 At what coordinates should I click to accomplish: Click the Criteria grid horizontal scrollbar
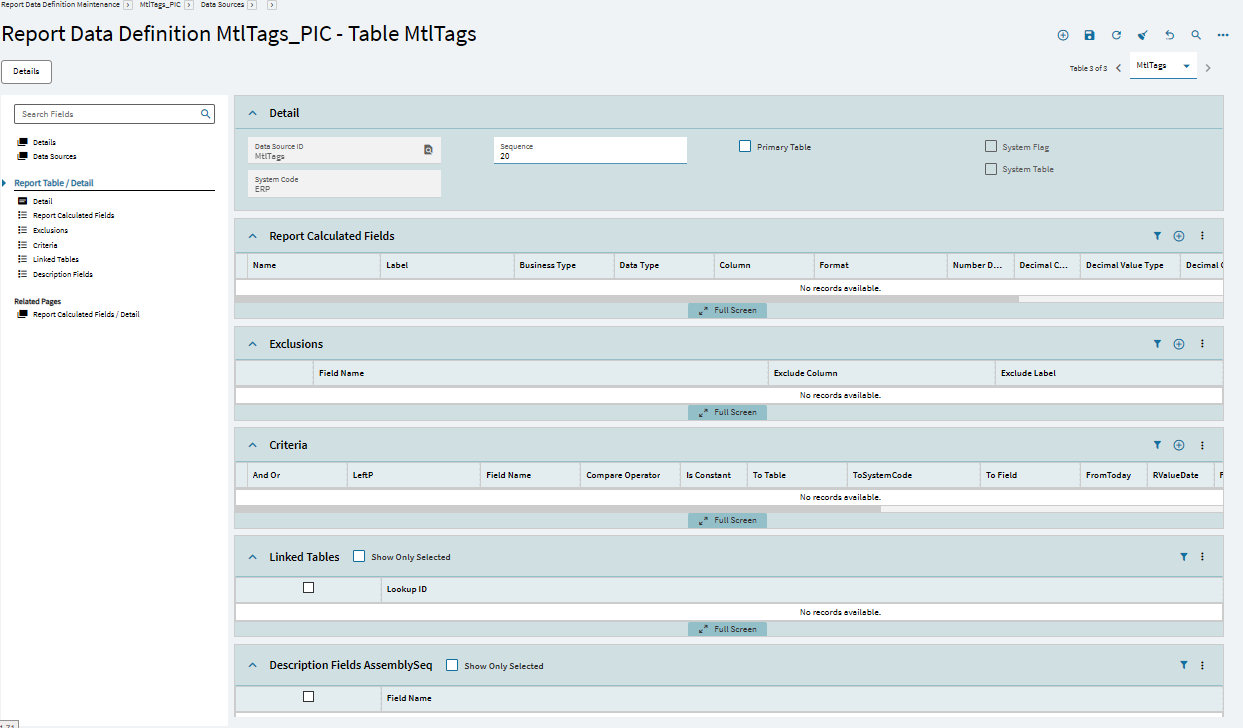558,508
